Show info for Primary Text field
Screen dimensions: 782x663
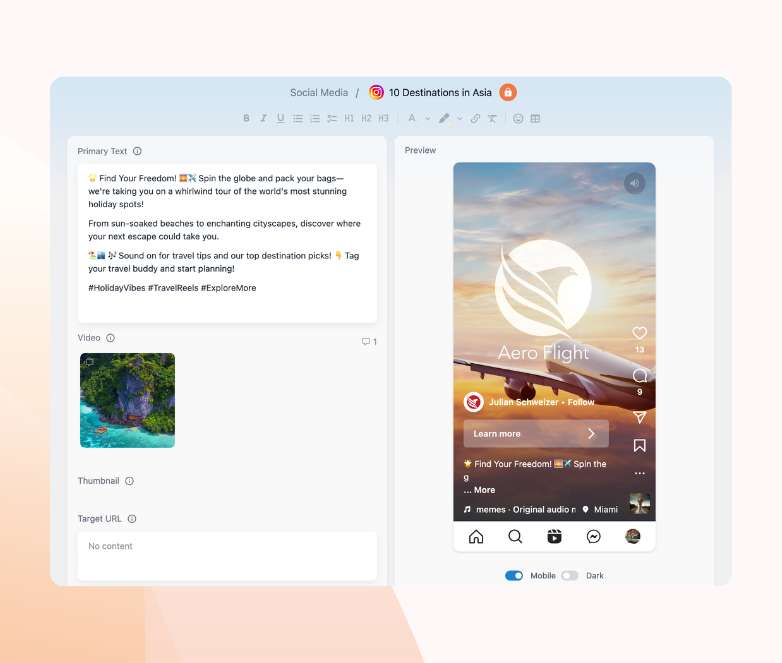pyautogui.click(x=137, y=151)
